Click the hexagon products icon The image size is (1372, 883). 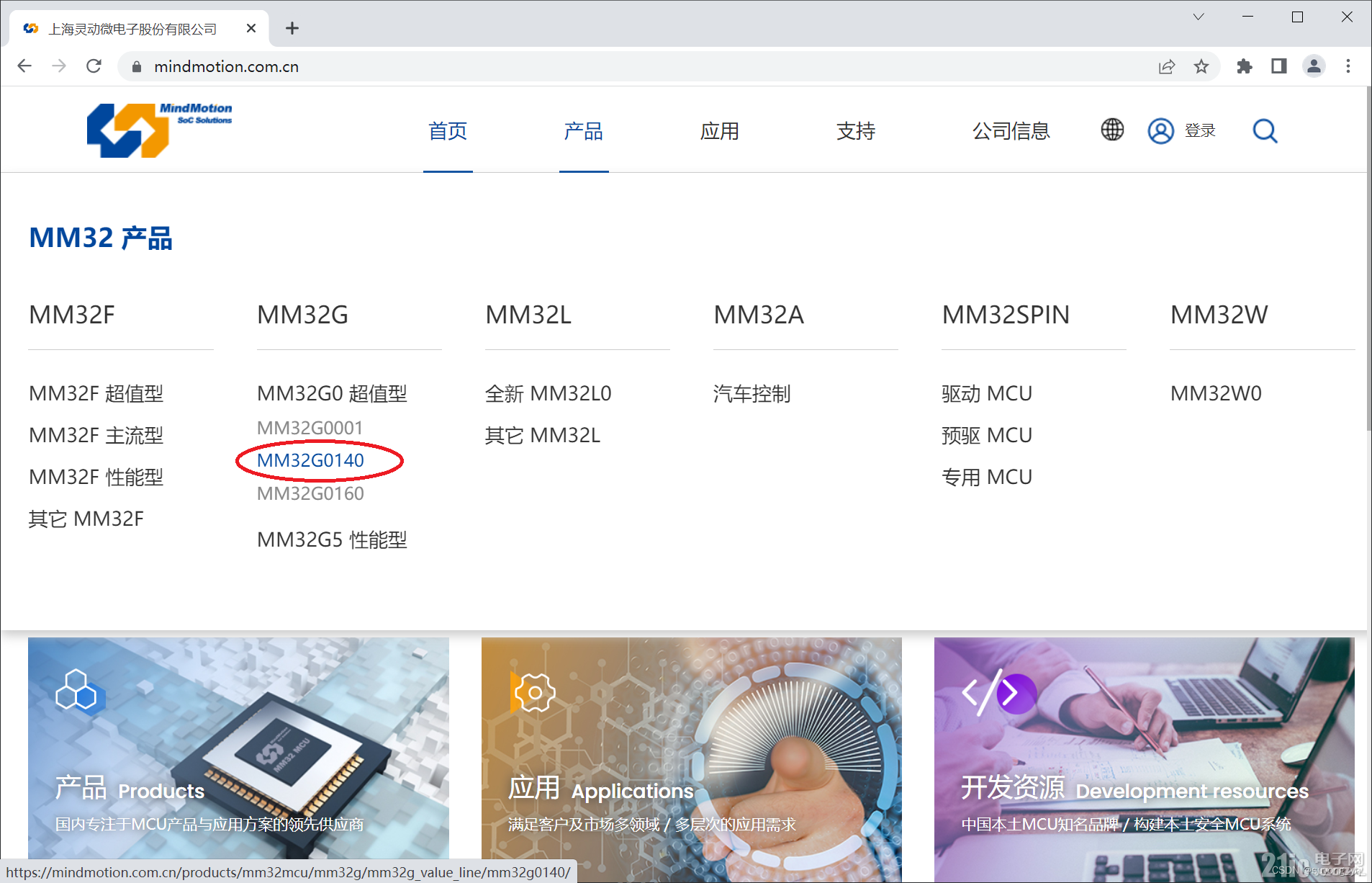(x=80, y=691)
